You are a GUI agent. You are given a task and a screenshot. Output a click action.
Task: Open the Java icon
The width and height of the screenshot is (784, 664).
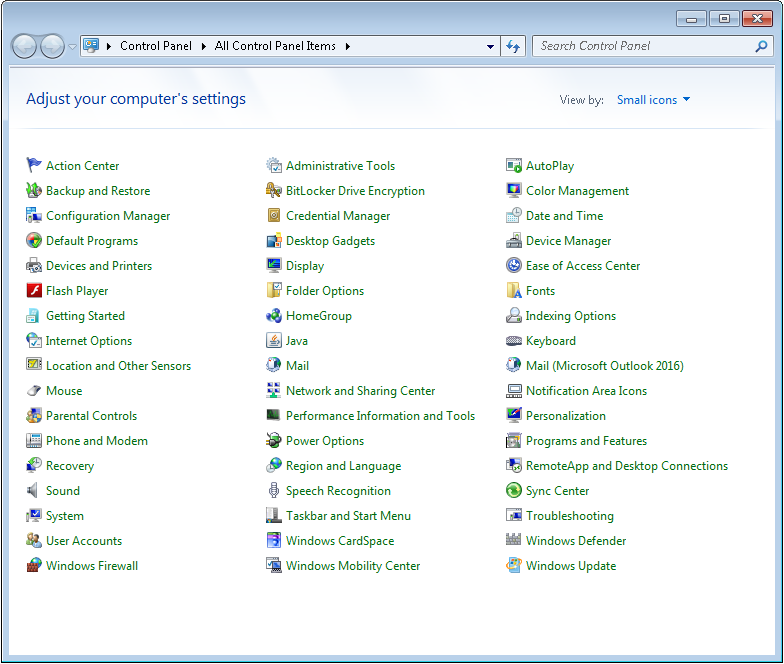click(x=274, y=340)
